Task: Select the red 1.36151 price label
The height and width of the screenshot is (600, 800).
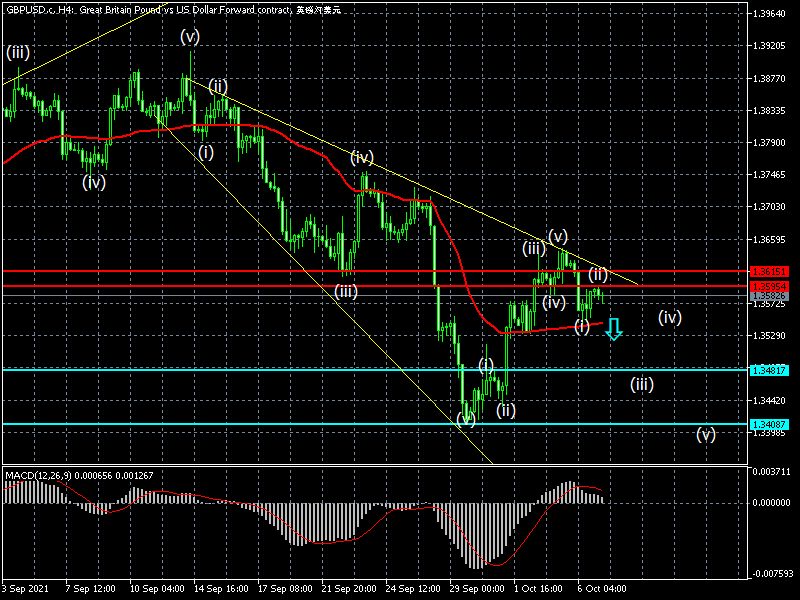Action: [x=770, y=271]
